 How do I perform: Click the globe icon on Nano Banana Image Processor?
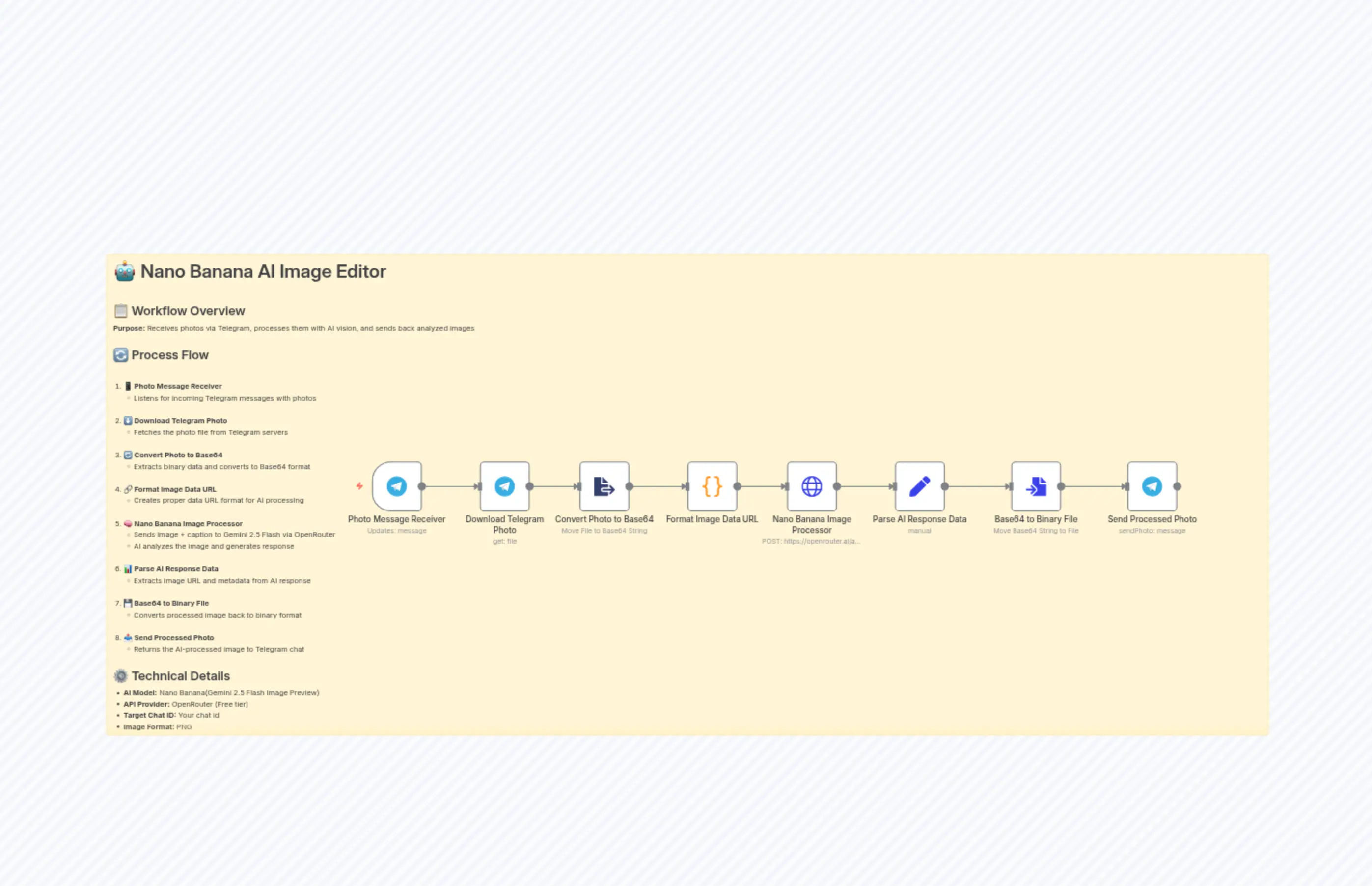click(x=812, y=486)
